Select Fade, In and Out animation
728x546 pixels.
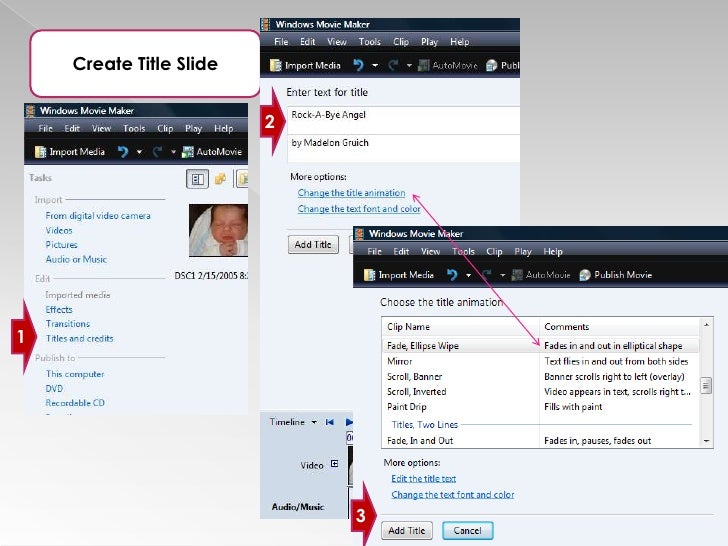tap(540, 441)
